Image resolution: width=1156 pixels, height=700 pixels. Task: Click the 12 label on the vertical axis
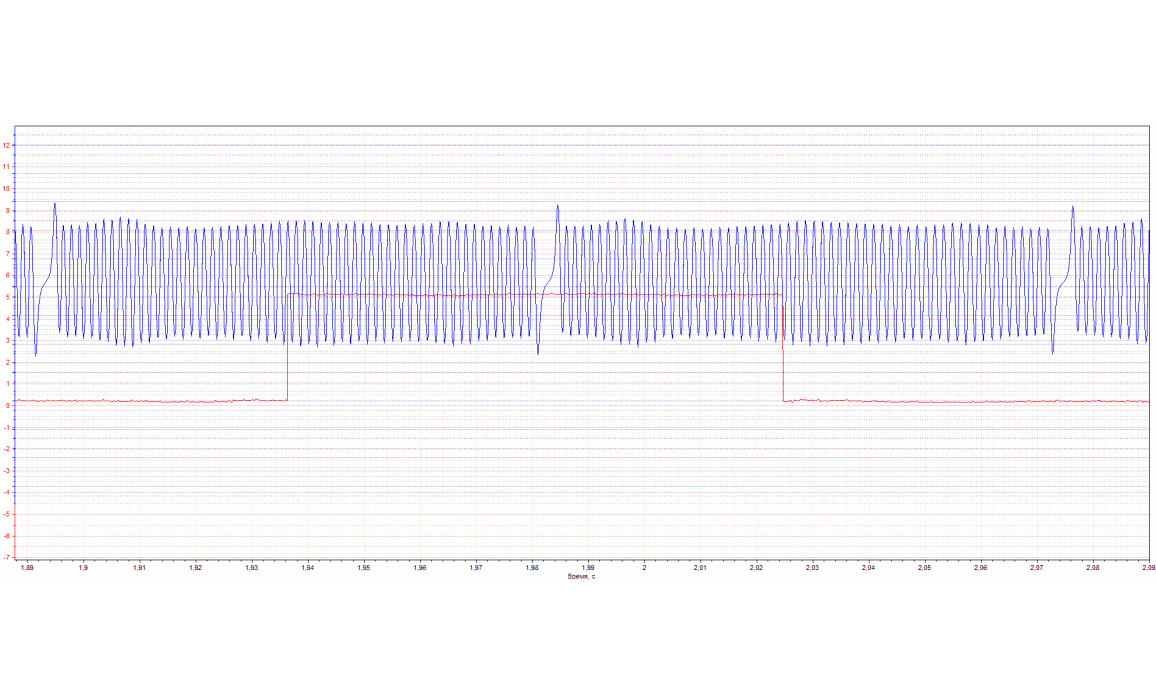click(x=7, y=145)
